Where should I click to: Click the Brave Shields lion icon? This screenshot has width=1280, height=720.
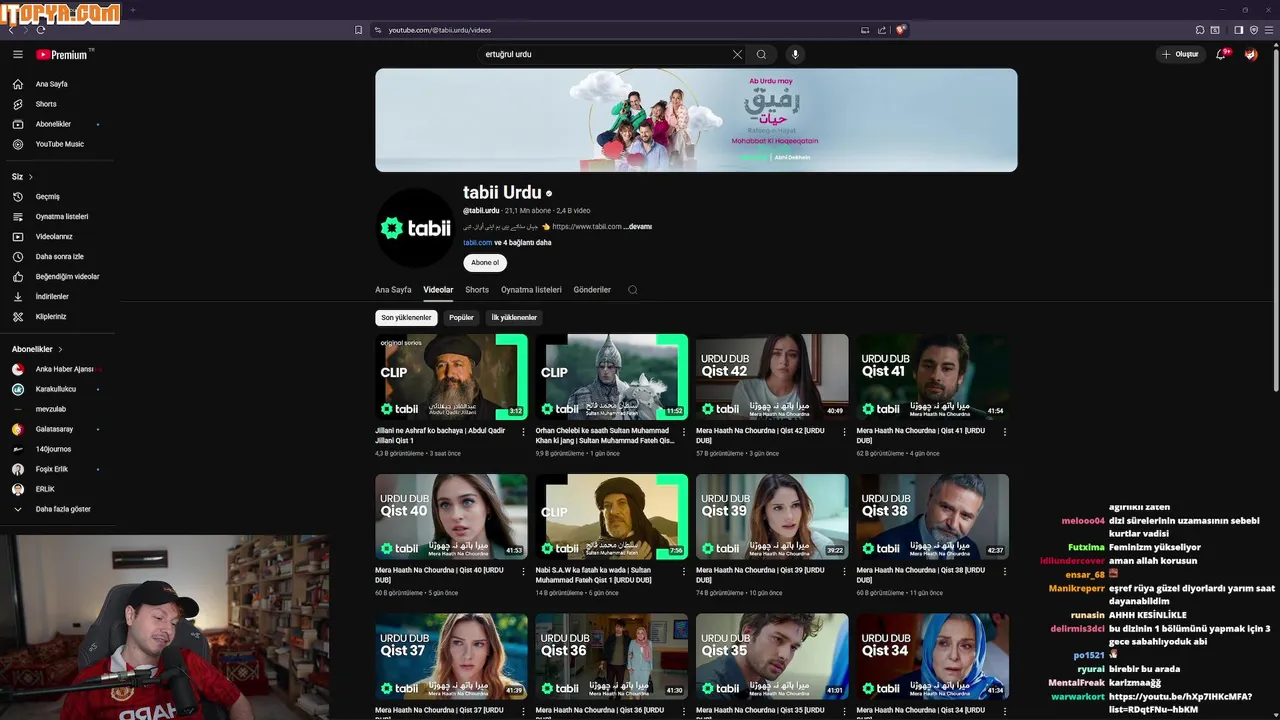click(x=901, y=30)
